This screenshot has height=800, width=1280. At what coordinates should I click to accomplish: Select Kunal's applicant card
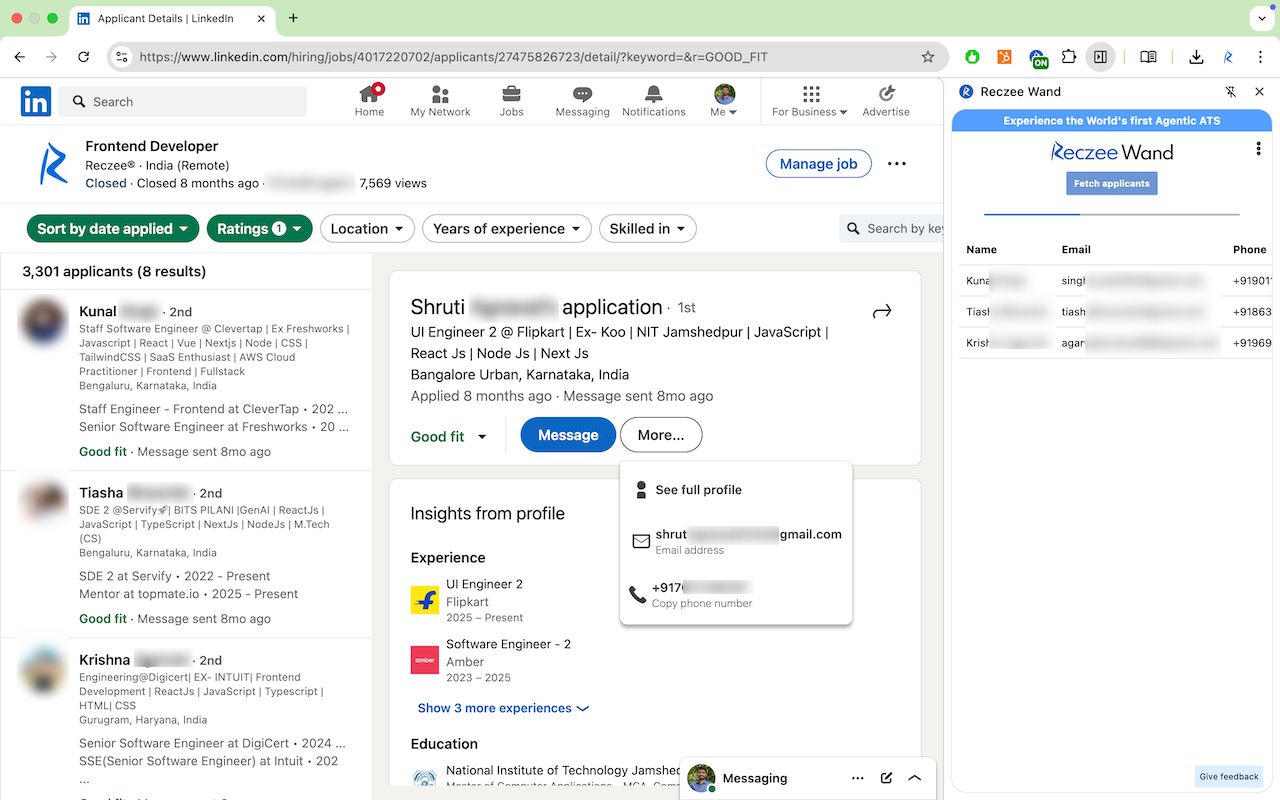tap(186, 379)
